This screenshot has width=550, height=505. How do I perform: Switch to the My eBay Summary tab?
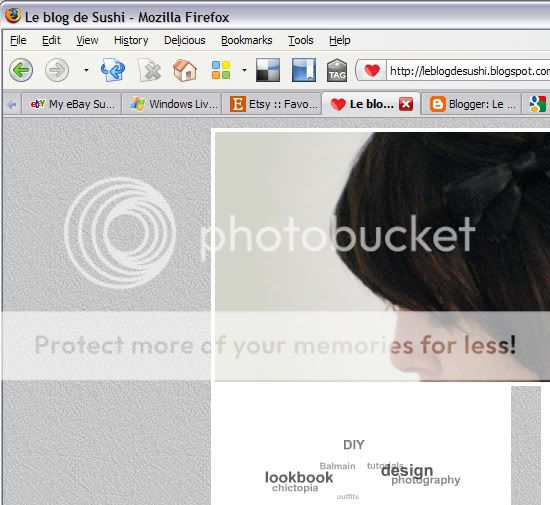[x=72, y=104]
